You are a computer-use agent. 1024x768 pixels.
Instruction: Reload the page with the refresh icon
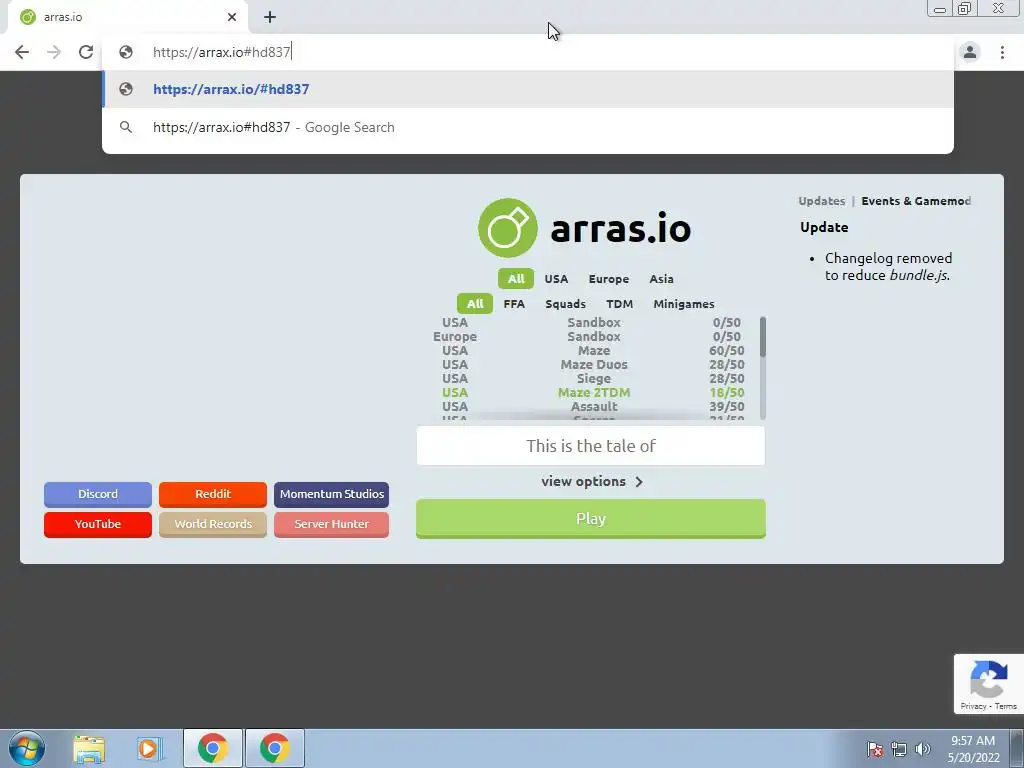click(86, 52)
